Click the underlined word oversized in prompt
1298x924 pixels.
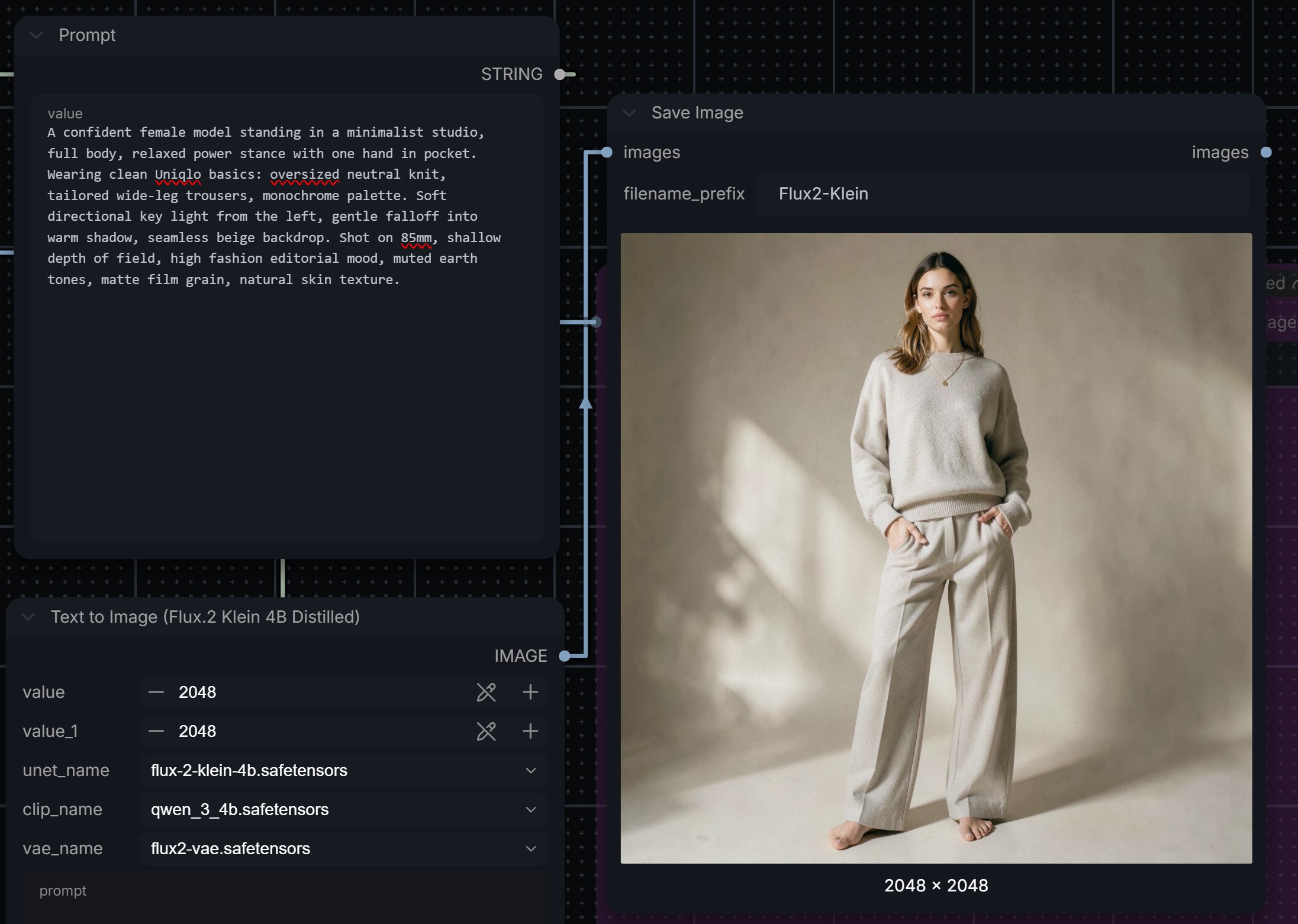pyautogui.click(x=304, y=174)
